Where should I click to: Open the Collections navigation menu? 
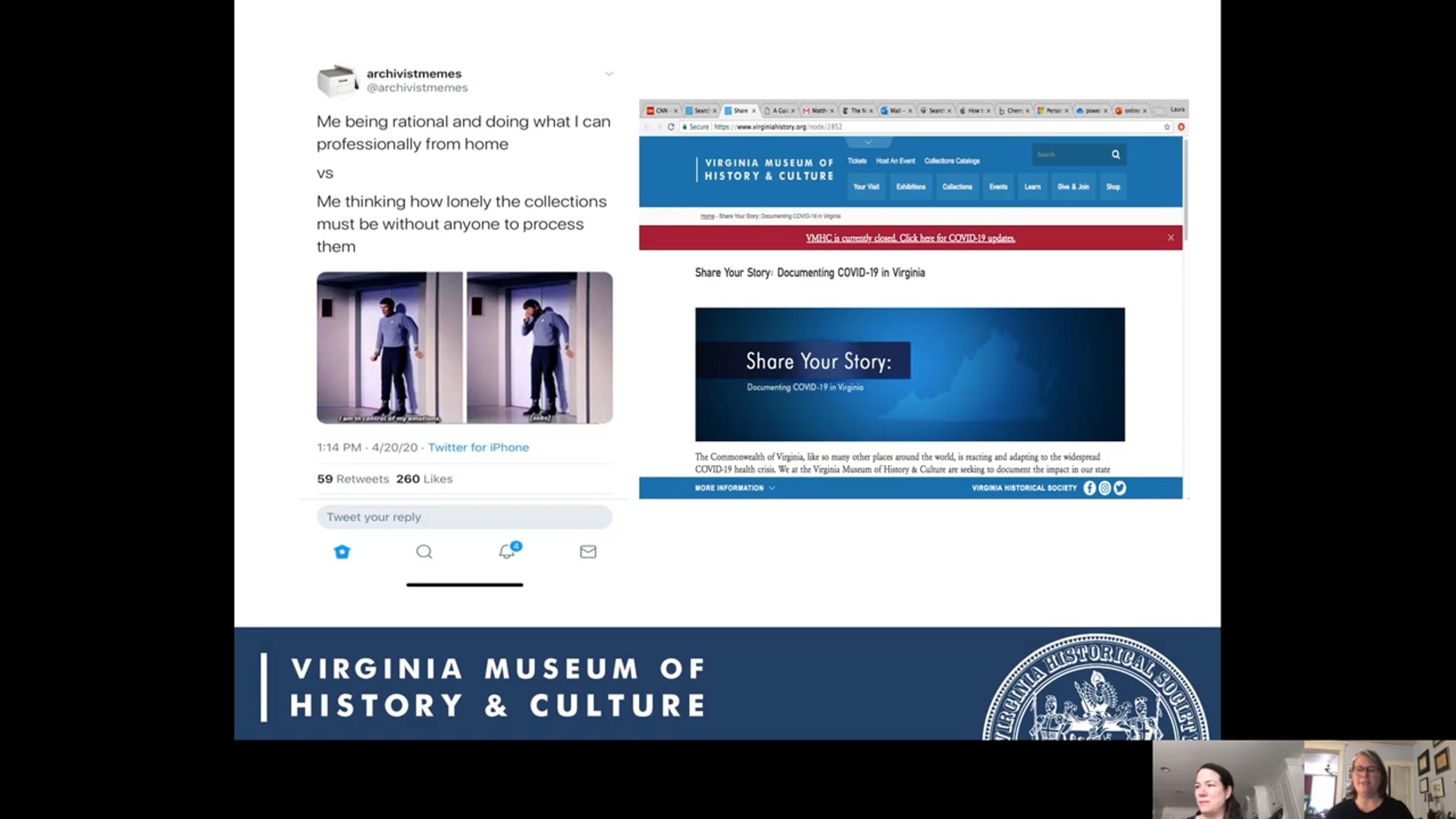tap(957, 187)
